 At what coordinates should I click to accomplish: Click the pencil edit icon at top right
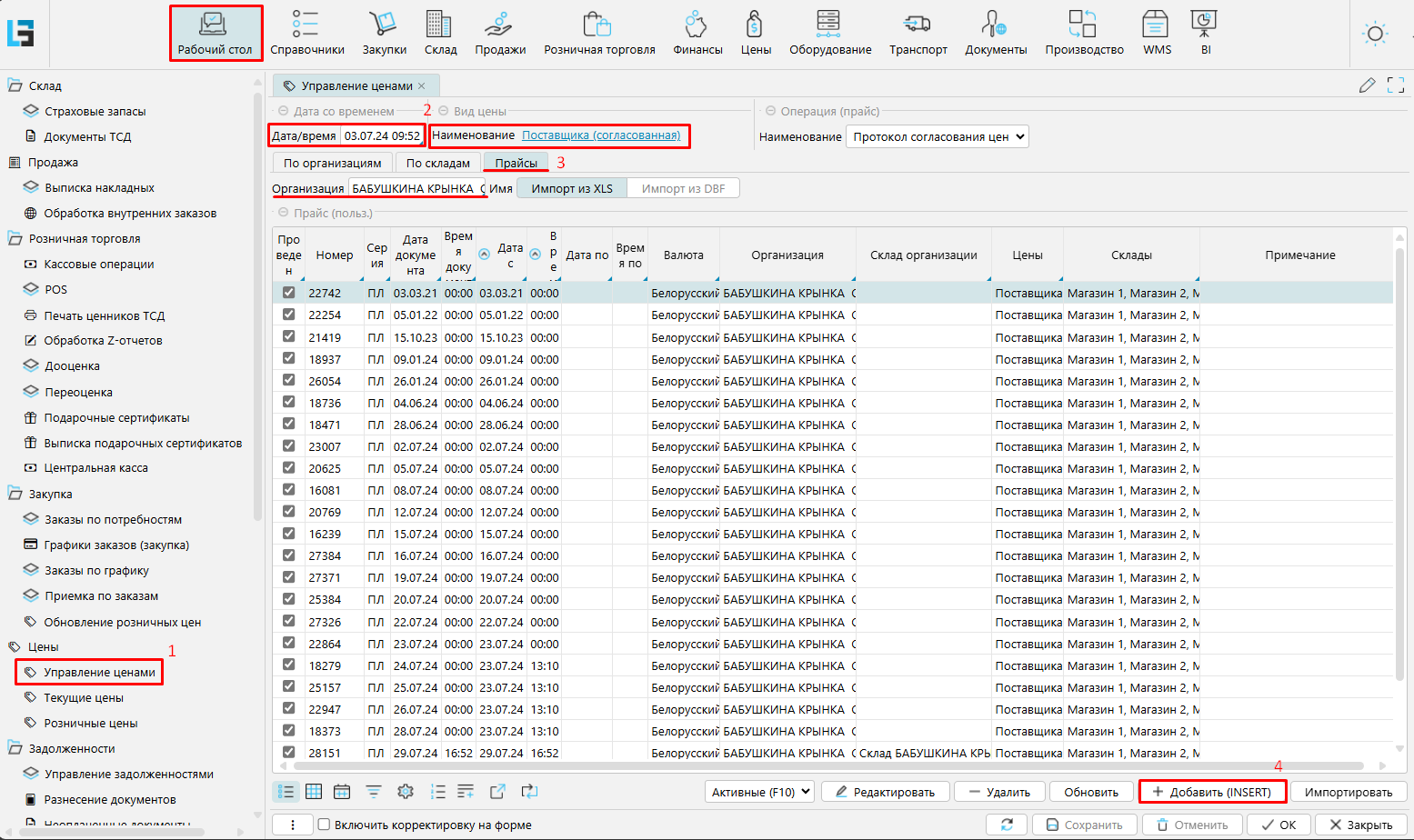coord(1367,85)
